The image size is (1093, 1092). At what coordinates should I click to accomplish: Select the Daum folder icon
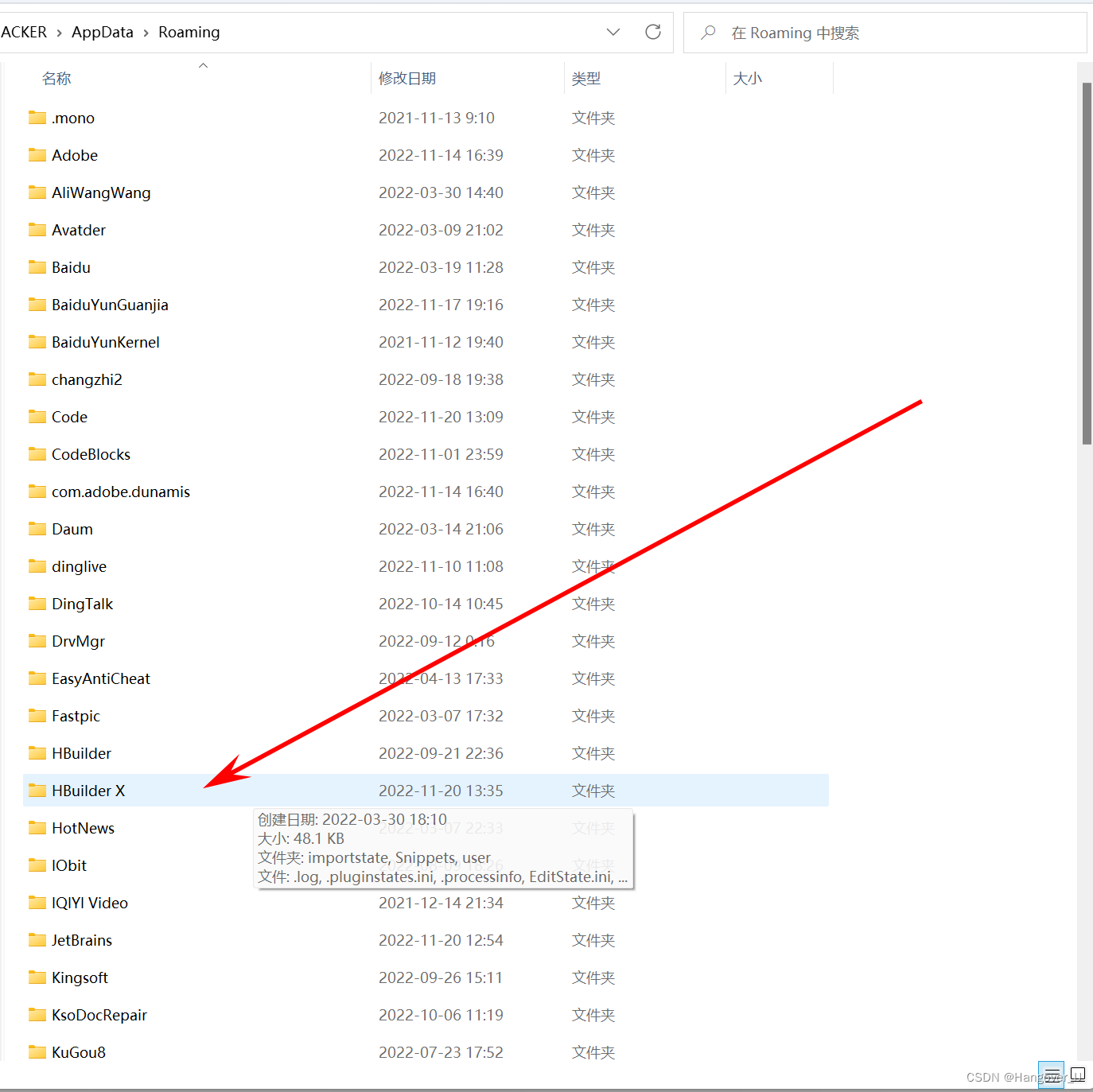click(x=37, y=529)
